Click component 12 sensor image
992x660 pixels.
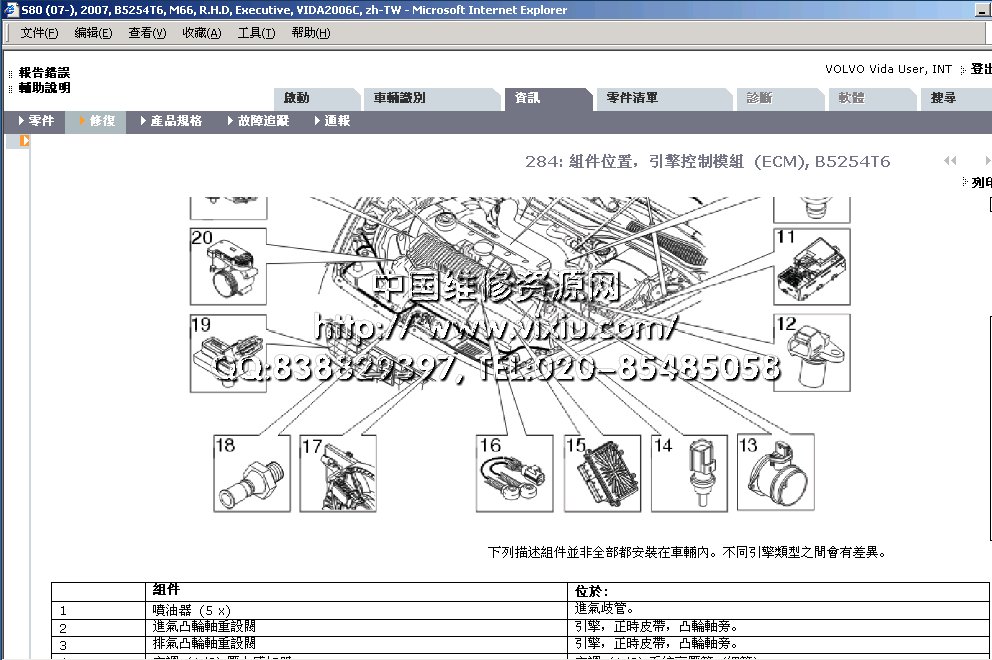(x=811, y=353)
